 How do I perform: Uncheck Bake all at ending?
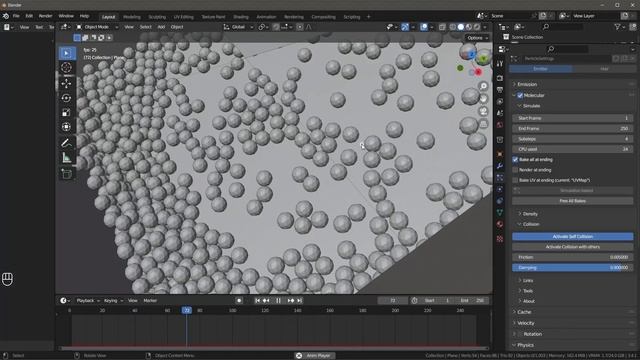point(515,160)
